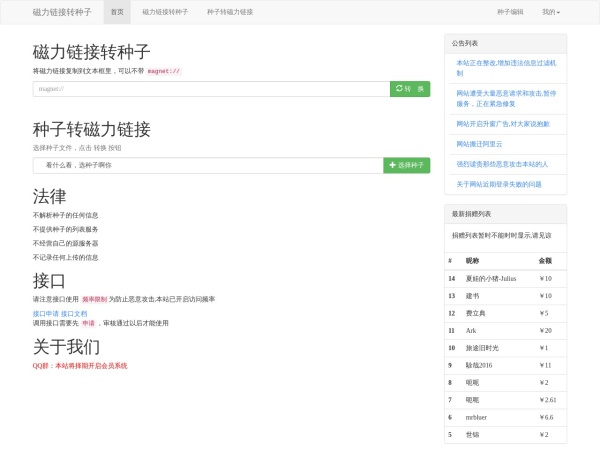Image resolution: width=600 pixels, height=450 pixels.
Task: Go to 磁力链接转种子 nav tab
Action: [165, 12]
